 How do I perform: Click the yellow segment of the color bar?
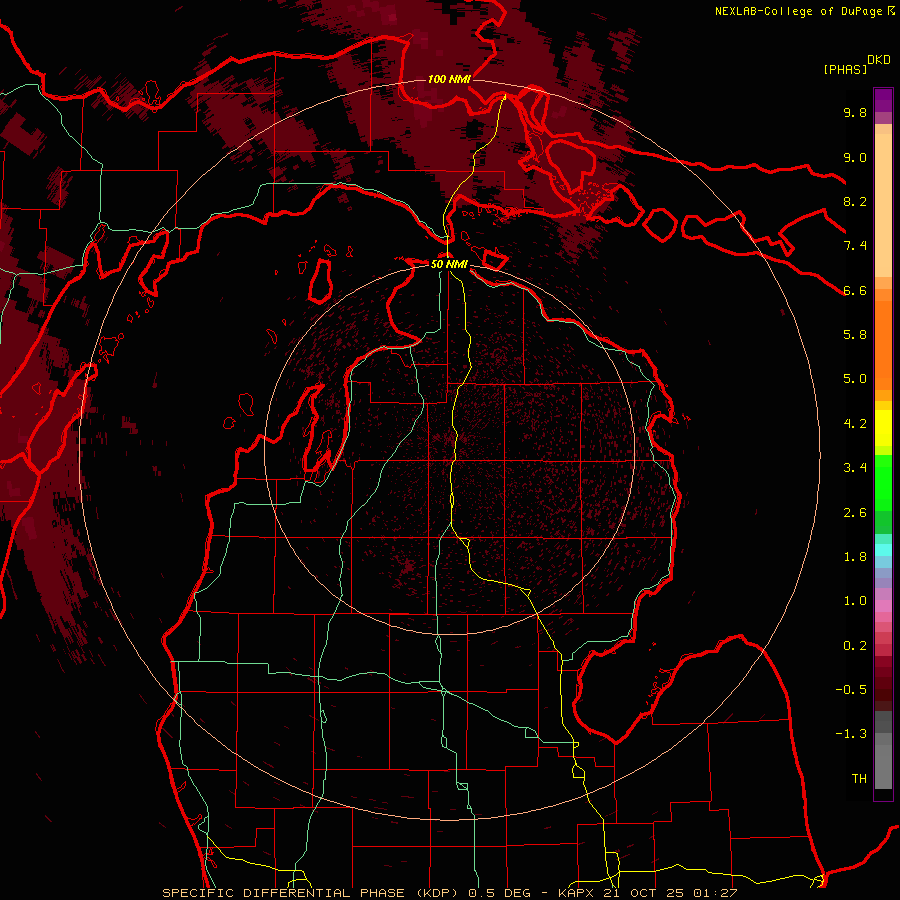click(883, 428)
